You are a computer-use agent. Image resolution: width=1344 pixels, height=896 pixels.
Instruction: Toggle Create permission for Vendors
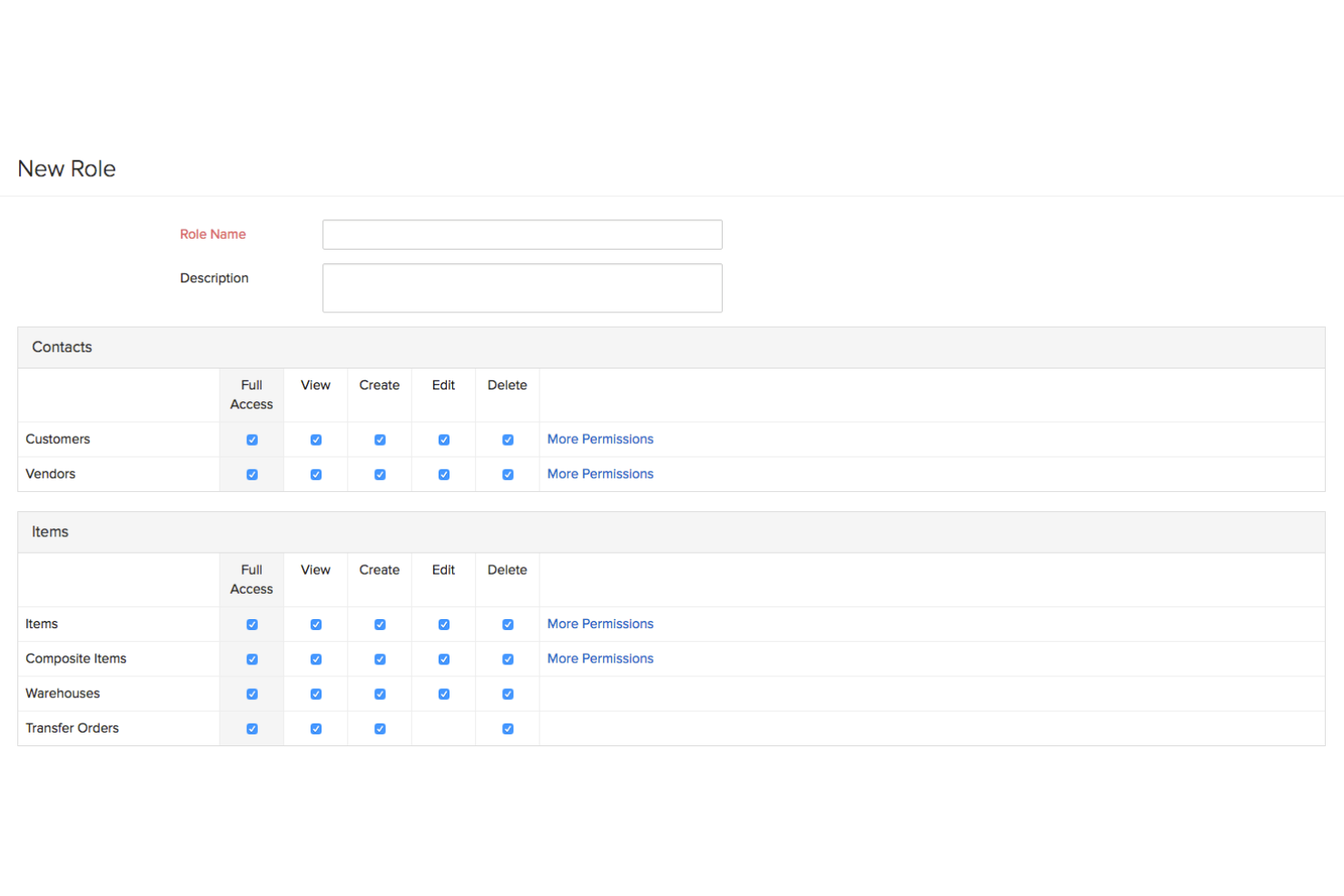click(380, 474)
